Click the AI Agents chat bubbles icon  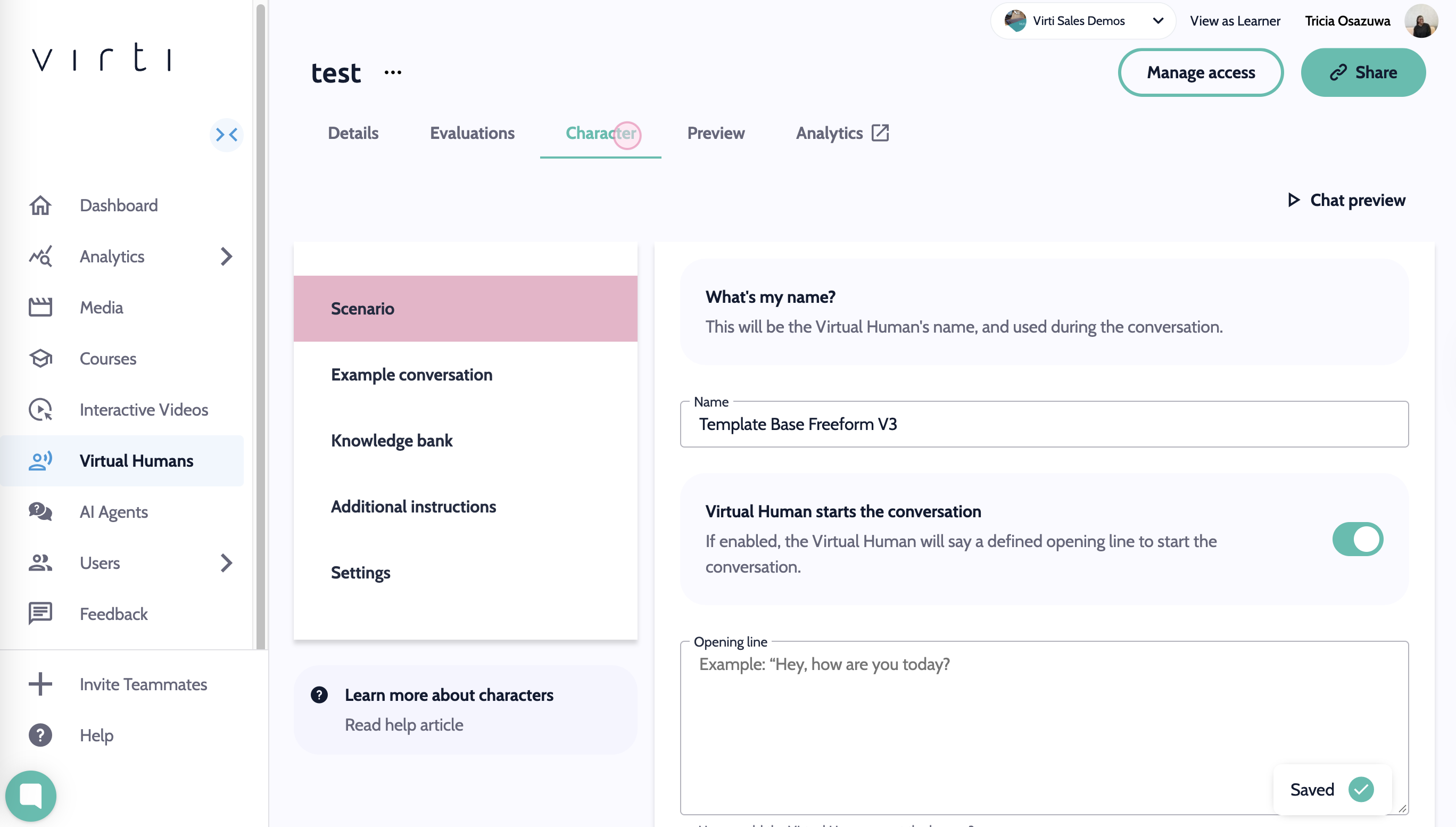(x=40, y=512)
